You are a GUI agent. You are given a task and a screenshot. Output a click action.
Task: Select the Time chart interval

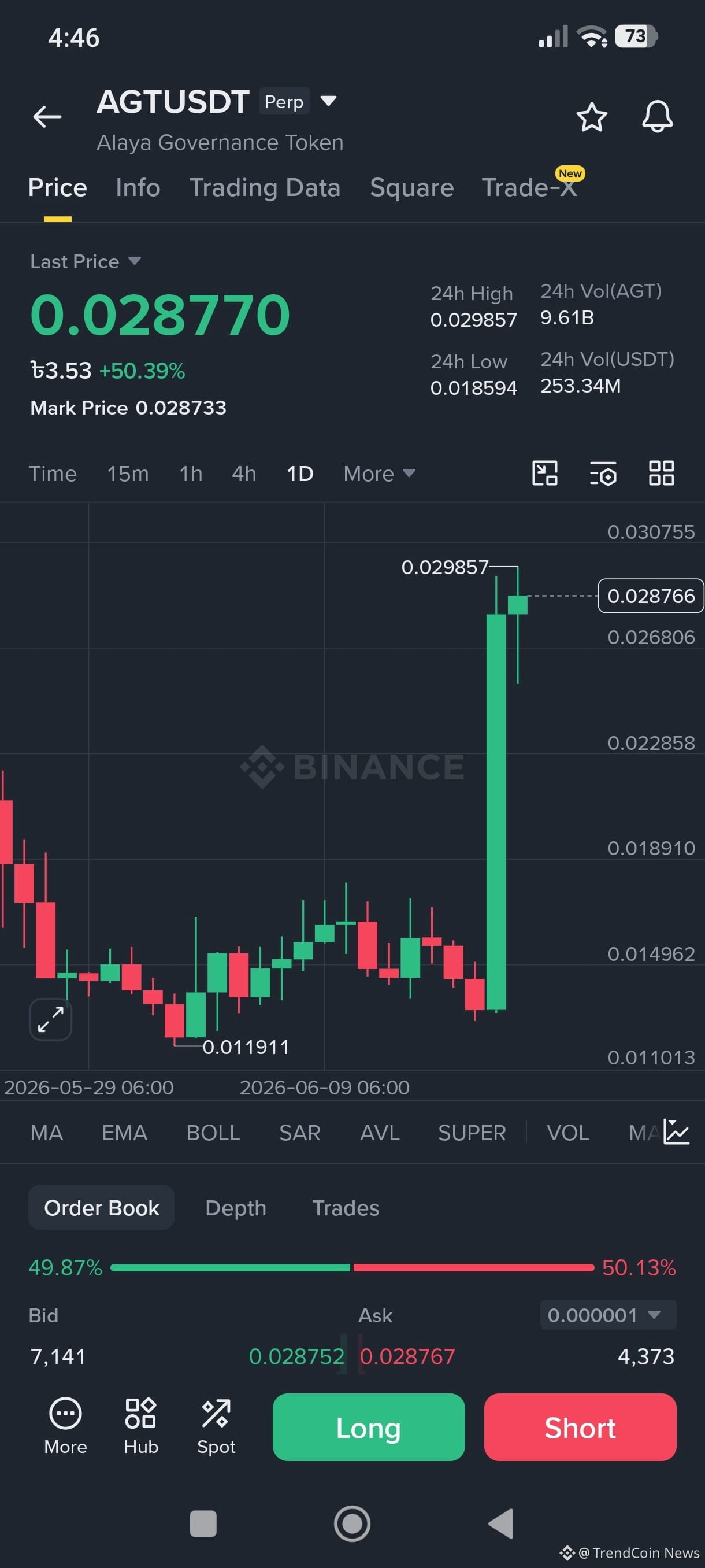53,474
